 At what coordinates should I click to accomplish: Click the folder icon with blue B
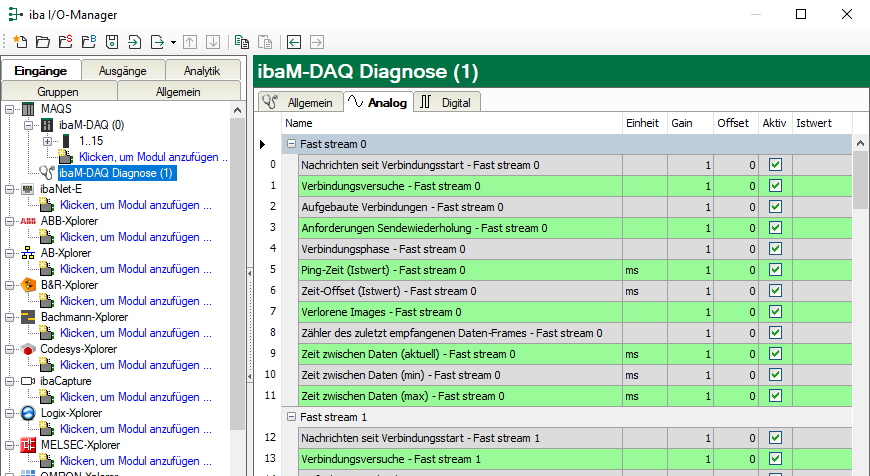(x=88, y=42)
